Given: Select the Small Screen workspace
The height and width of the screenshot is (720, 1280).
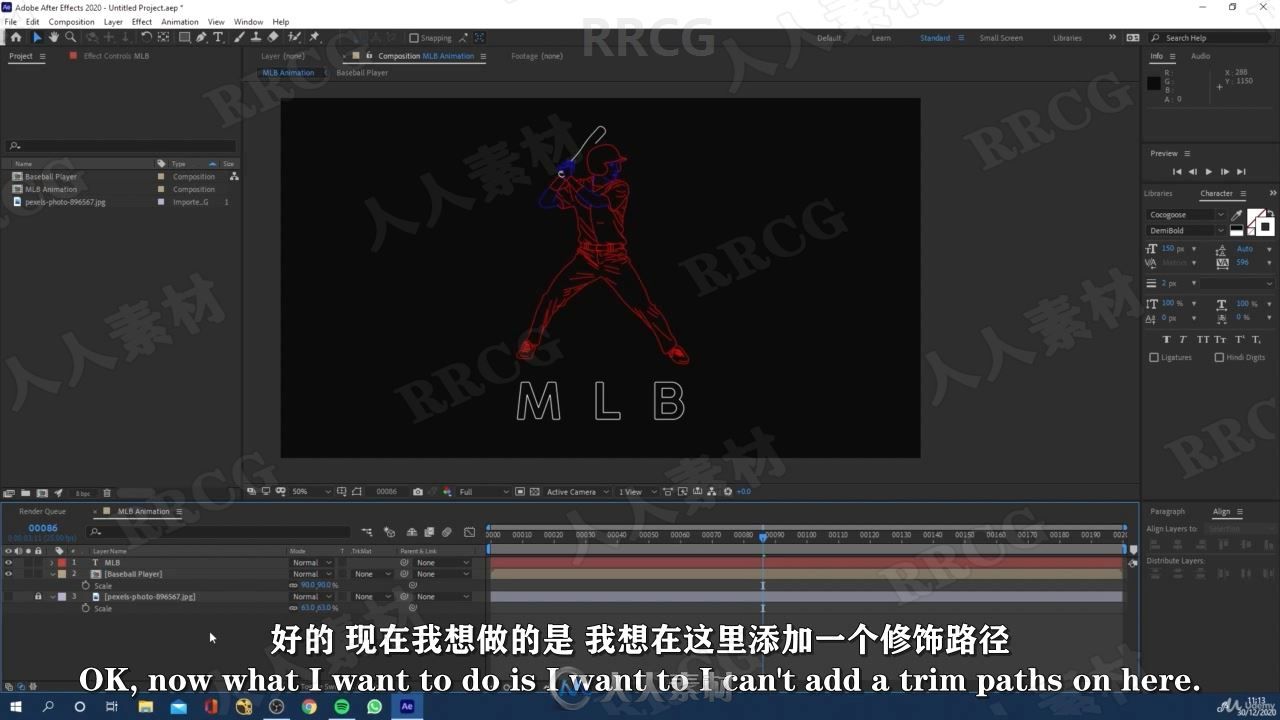Looking at the screenshot, I should coord(1001,38).
